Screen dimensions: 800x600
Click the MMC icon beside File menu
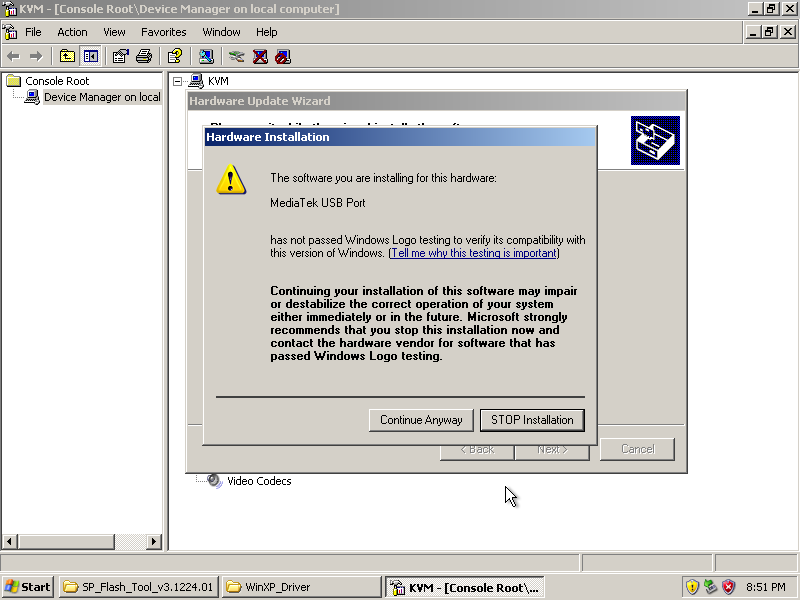click(10, 32)
